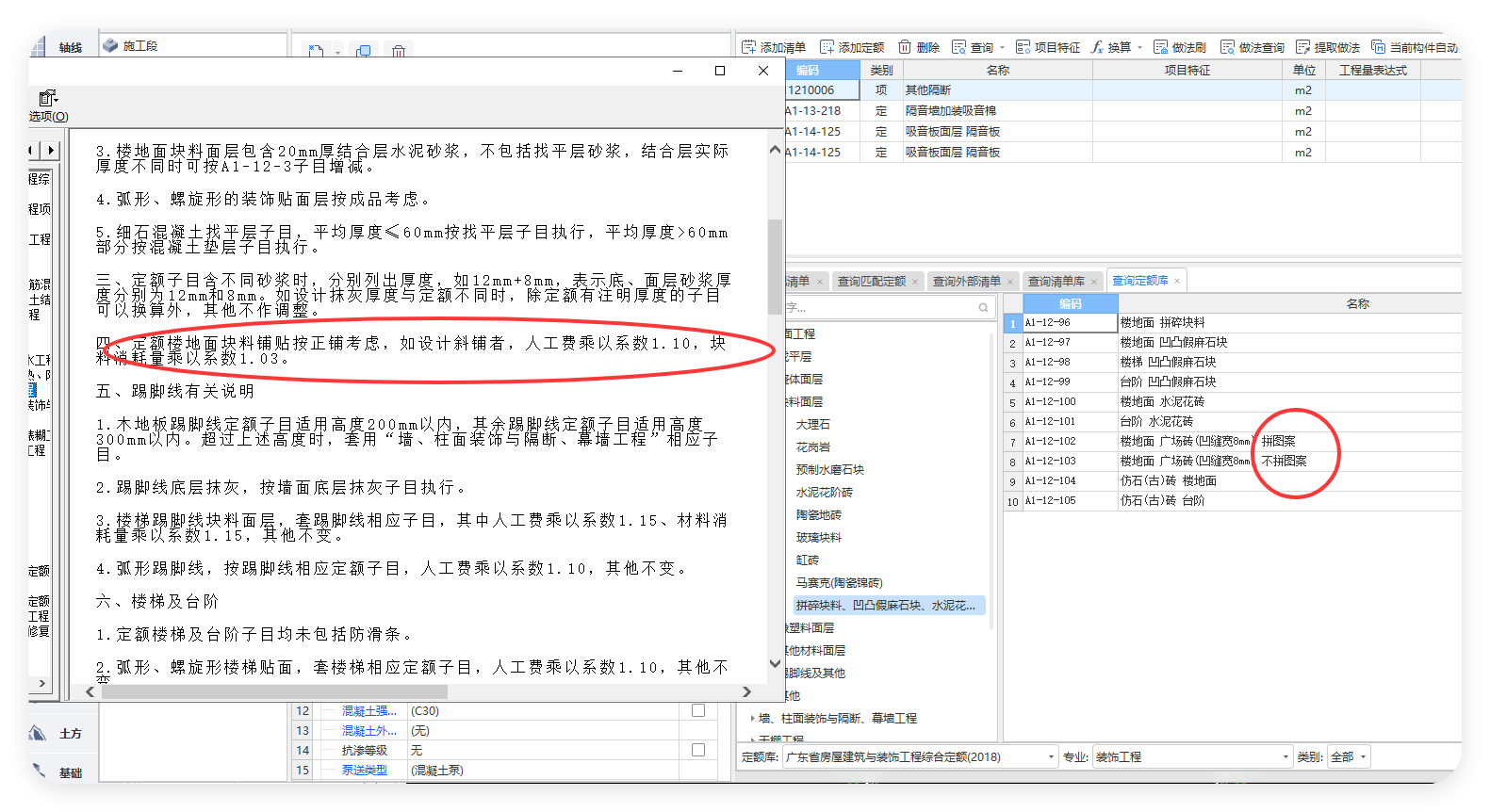Click the trash icon in middle toolbar
The image size is (1490, 812).
pyautogui.click(x=399, y=51)
